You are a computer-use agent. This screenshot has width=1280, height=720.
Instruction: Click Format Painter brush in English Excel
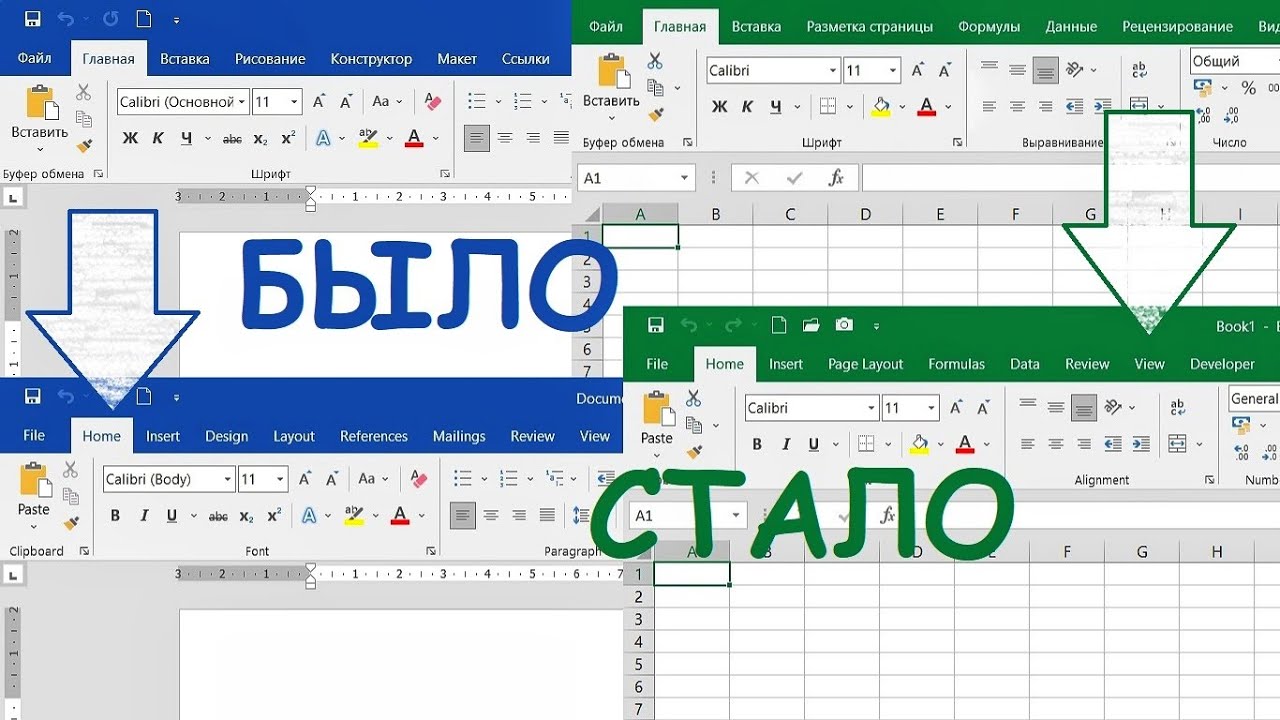[694, 450]
